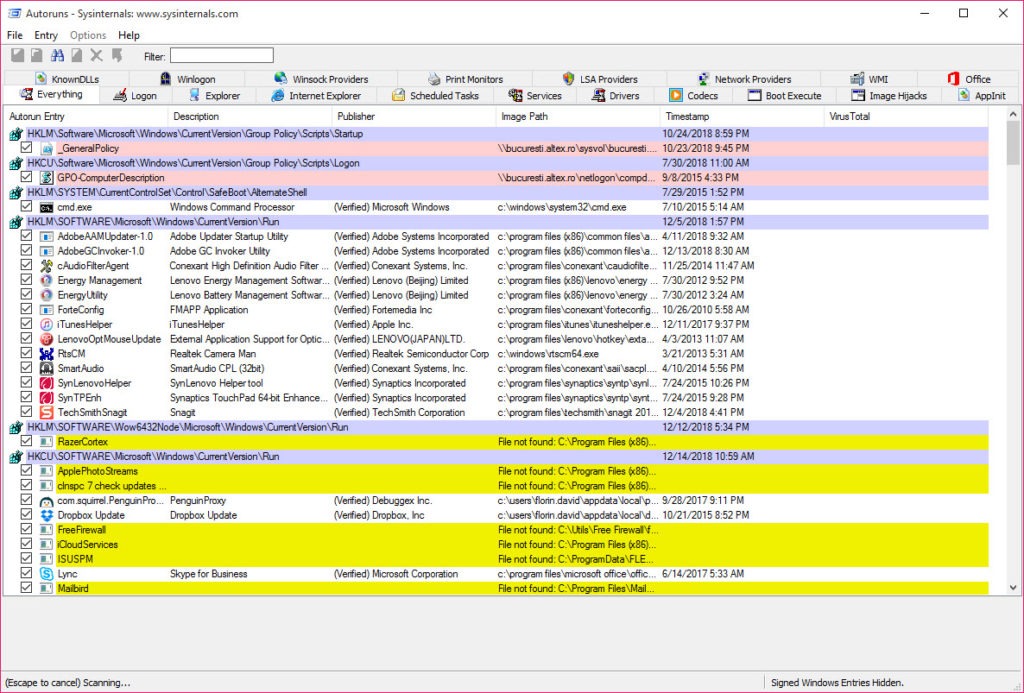The image size is (1024, 693).
Task: Switch to the Logon tab
Action: point(135,95)
